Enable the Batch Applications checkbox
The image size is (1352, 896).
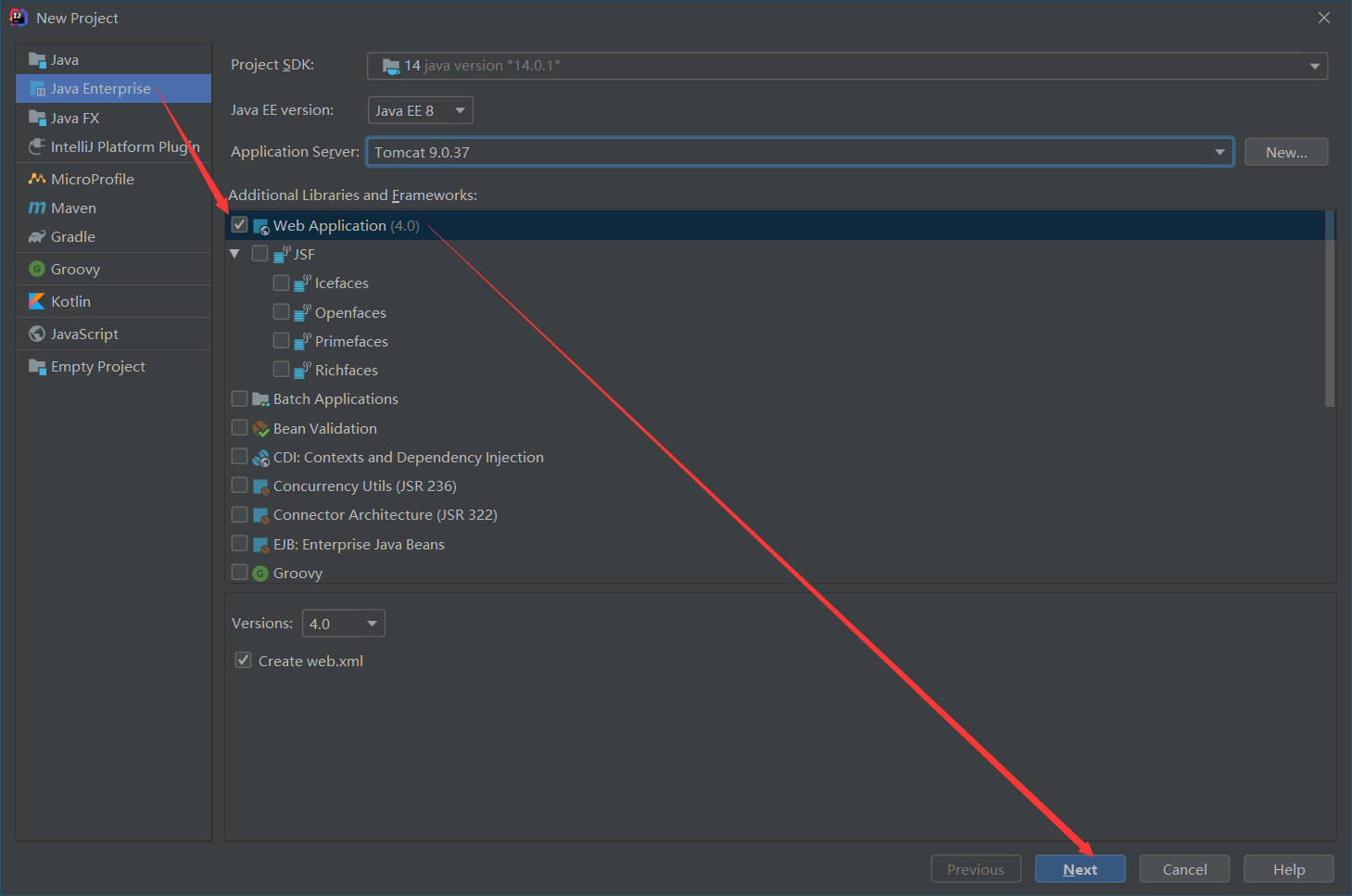point(240,398)
